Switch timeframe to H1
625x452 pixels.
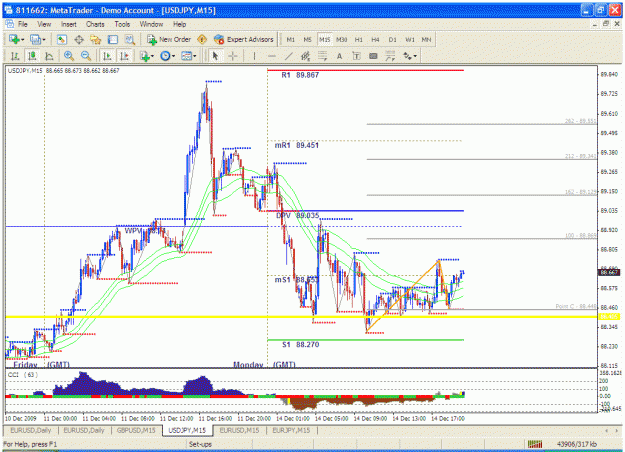point(359,39)
